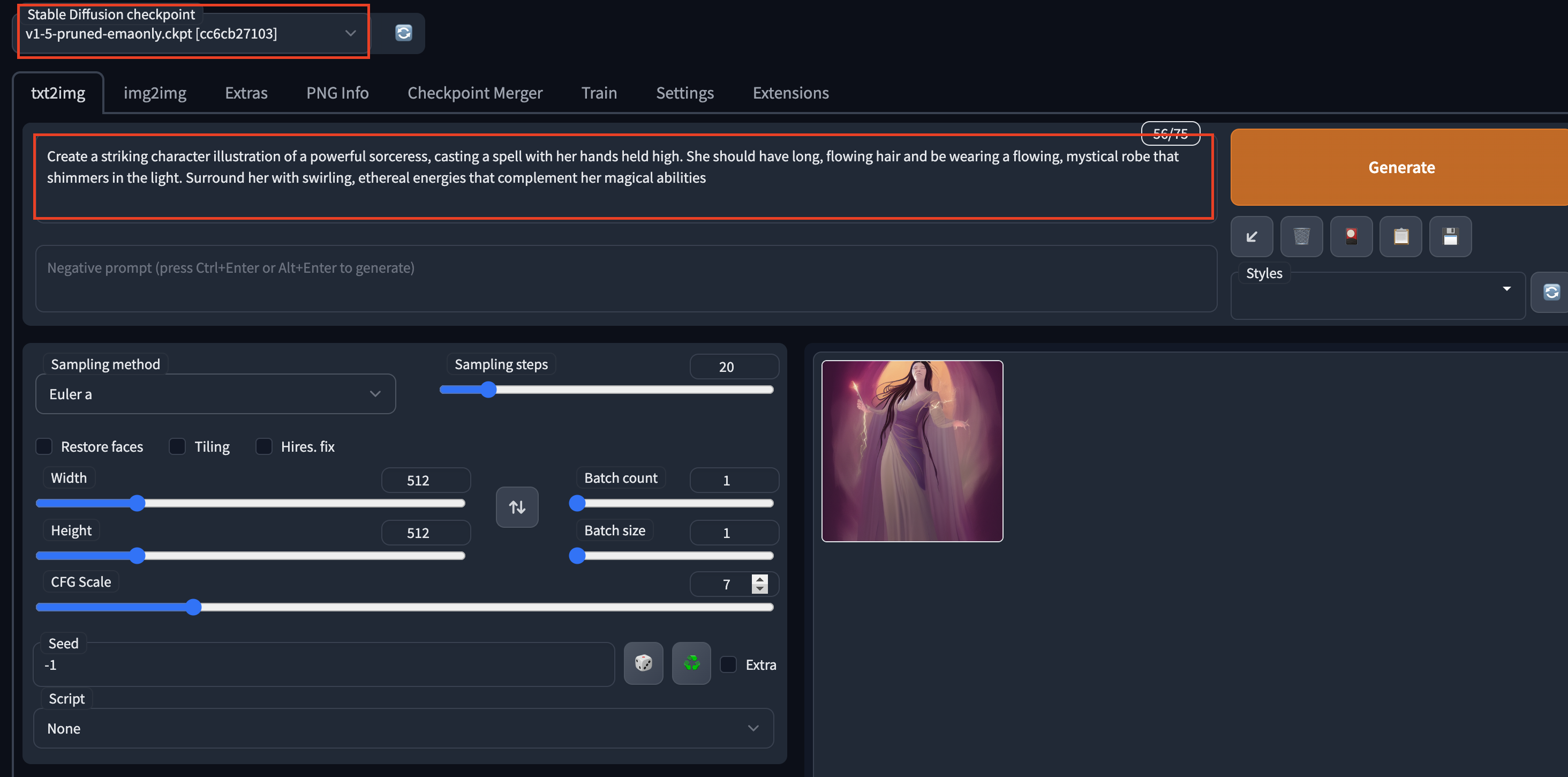Click the dice random seed icon

pos(643,663)
